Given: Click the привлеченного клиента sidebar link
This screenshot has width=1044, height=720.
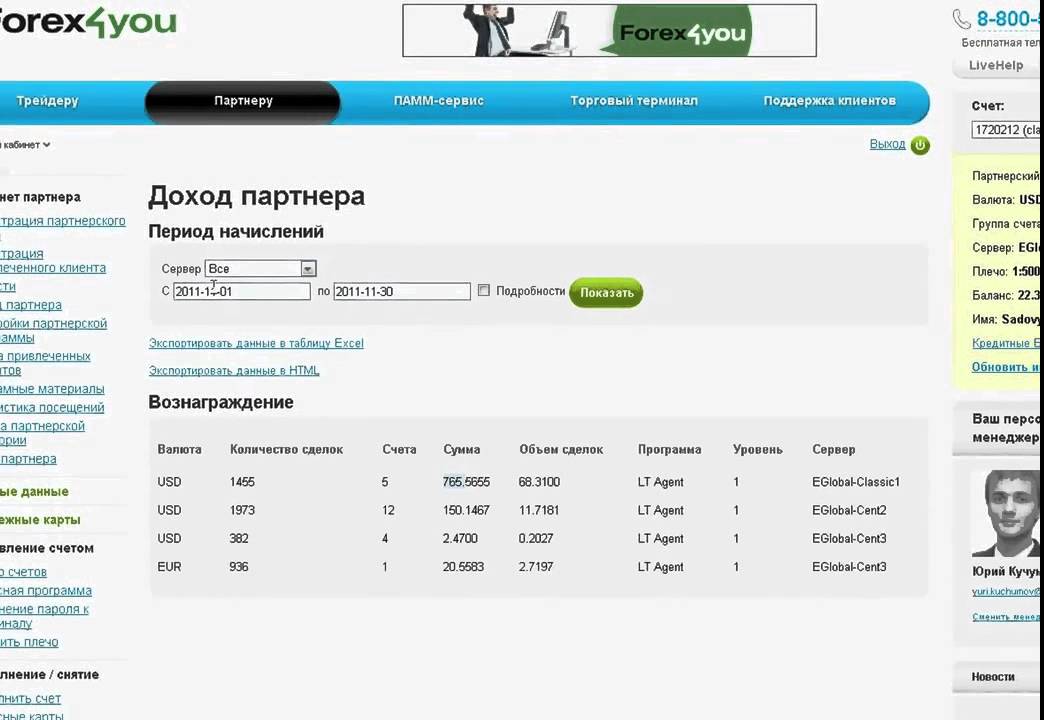Looking at the screenshot, I should point(53,261).
